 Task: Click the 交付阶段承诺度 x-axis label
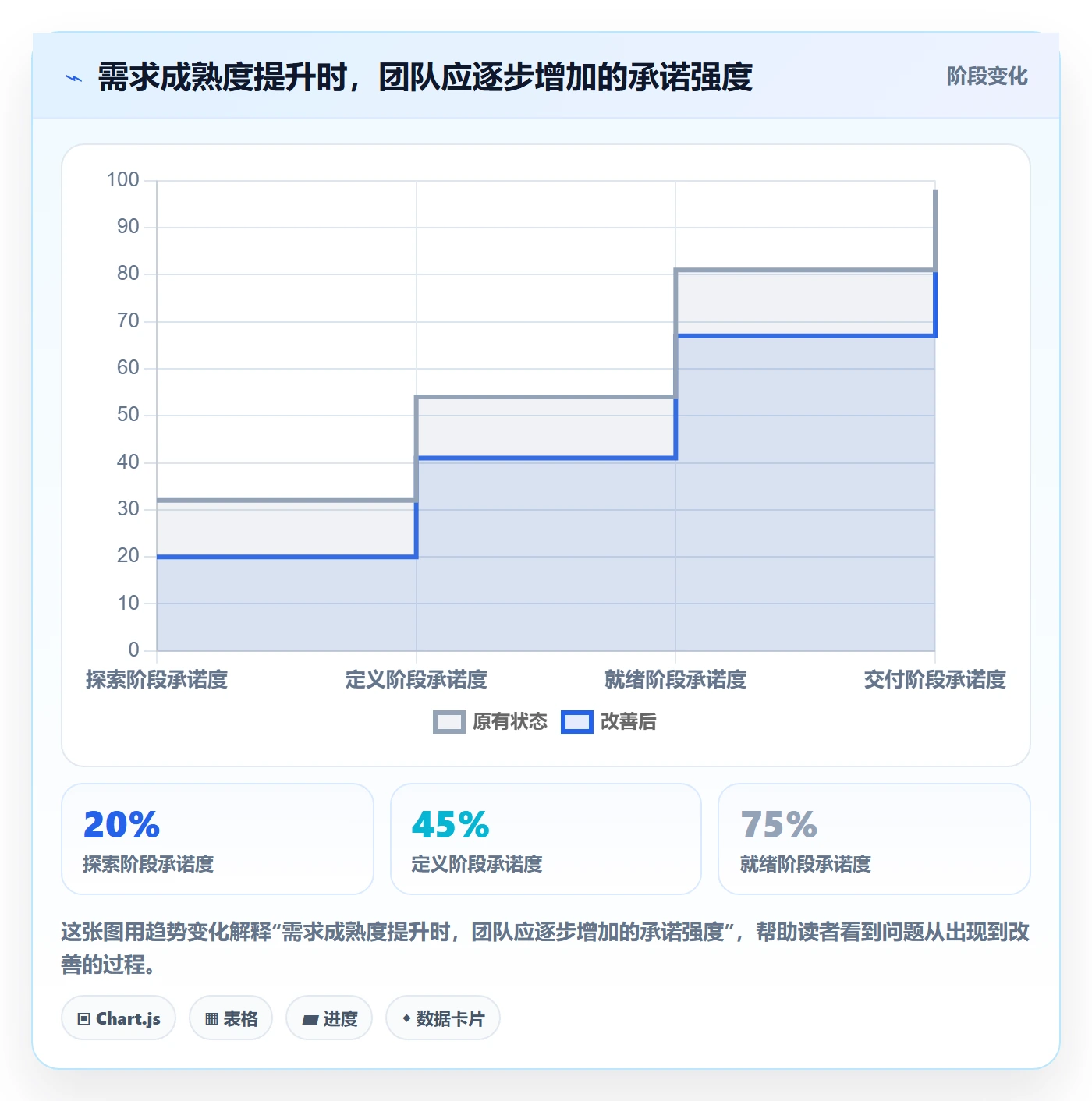(935, 680)
